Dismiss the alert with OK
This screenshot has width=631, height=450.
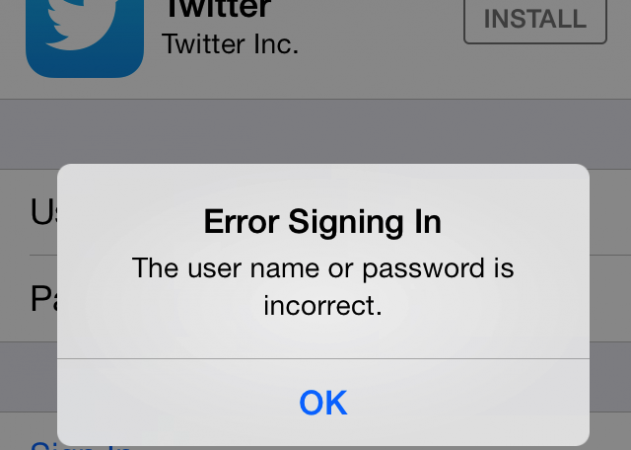tap(323, 403)
